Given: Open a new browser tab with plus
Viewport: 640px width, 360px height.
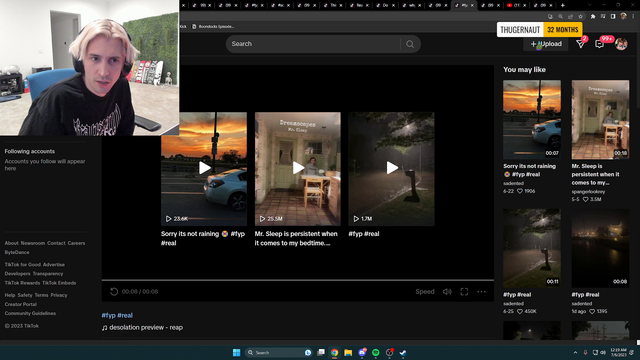Looking at the screenshot, I should 562,5.
